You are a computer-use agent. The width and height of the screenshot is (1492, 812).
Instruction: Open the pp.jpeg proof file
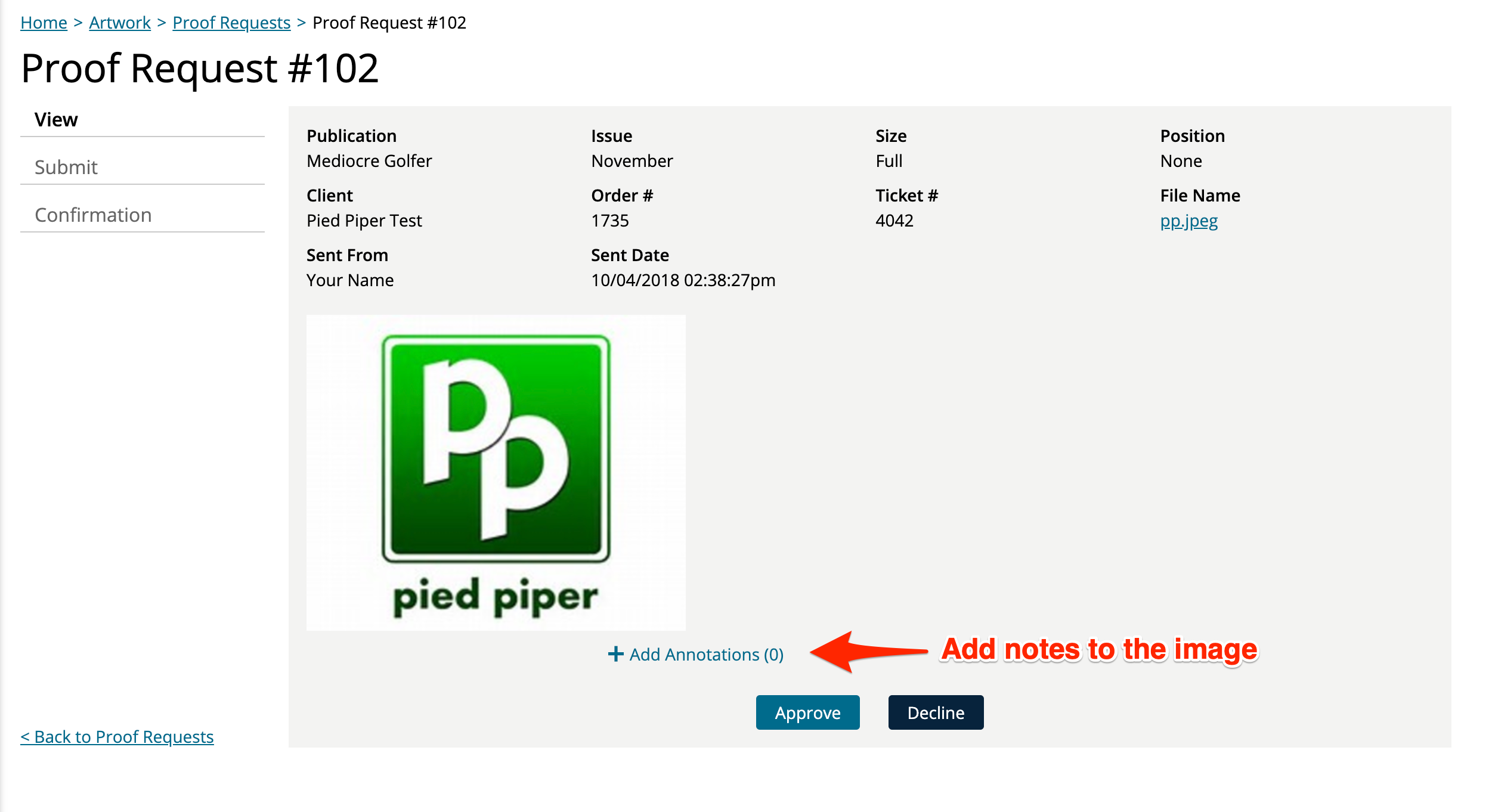pos(1188,221)
